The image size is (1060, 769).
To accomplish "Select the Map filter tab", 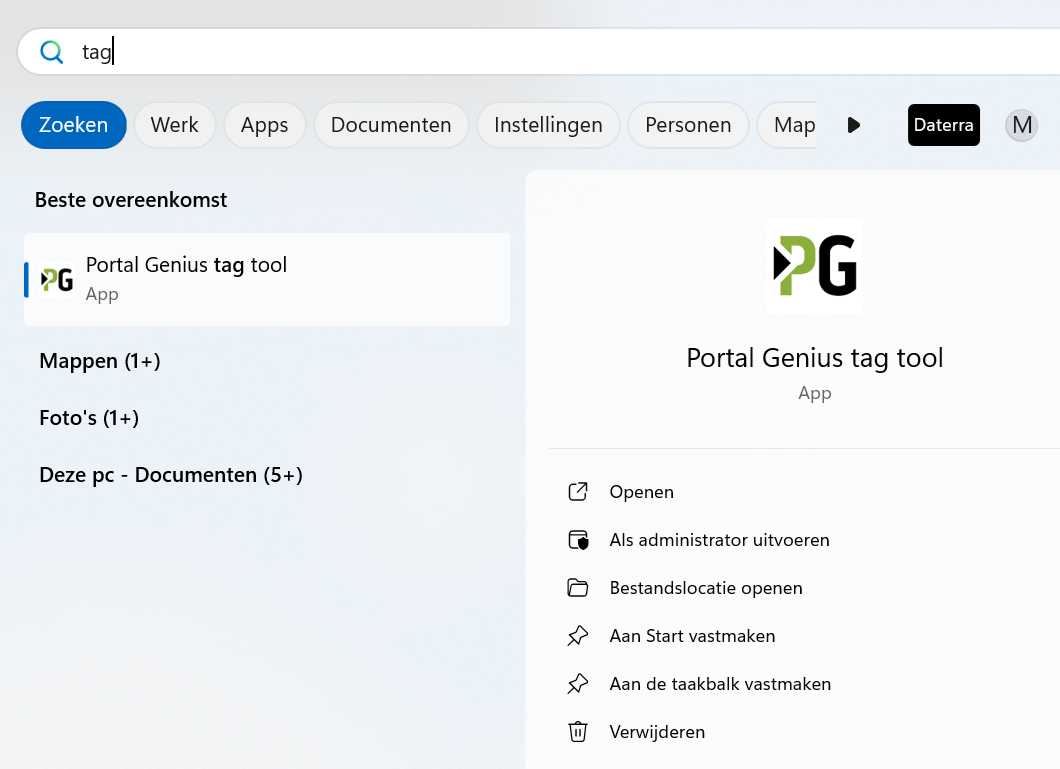I will pos(788,125).
